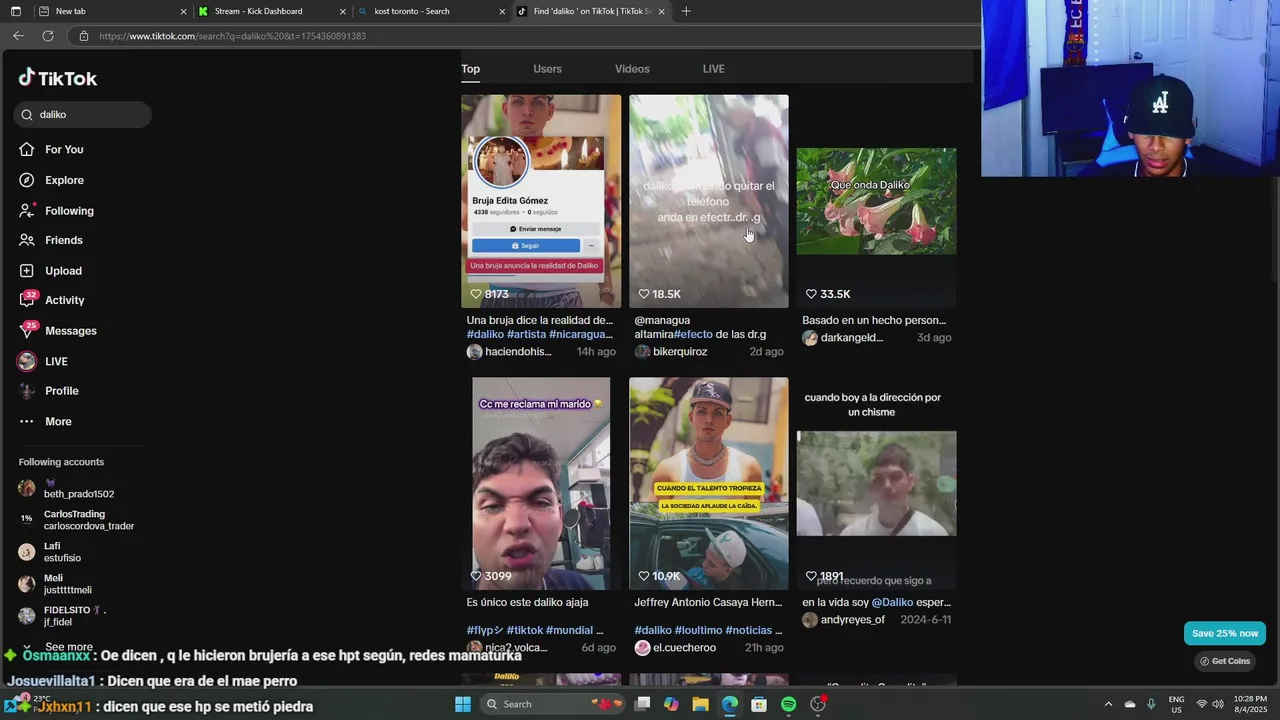Image resolution: width=1280 pixels, height=720 pixels.
Task: Go back in the browser
Action: (18, 36)
